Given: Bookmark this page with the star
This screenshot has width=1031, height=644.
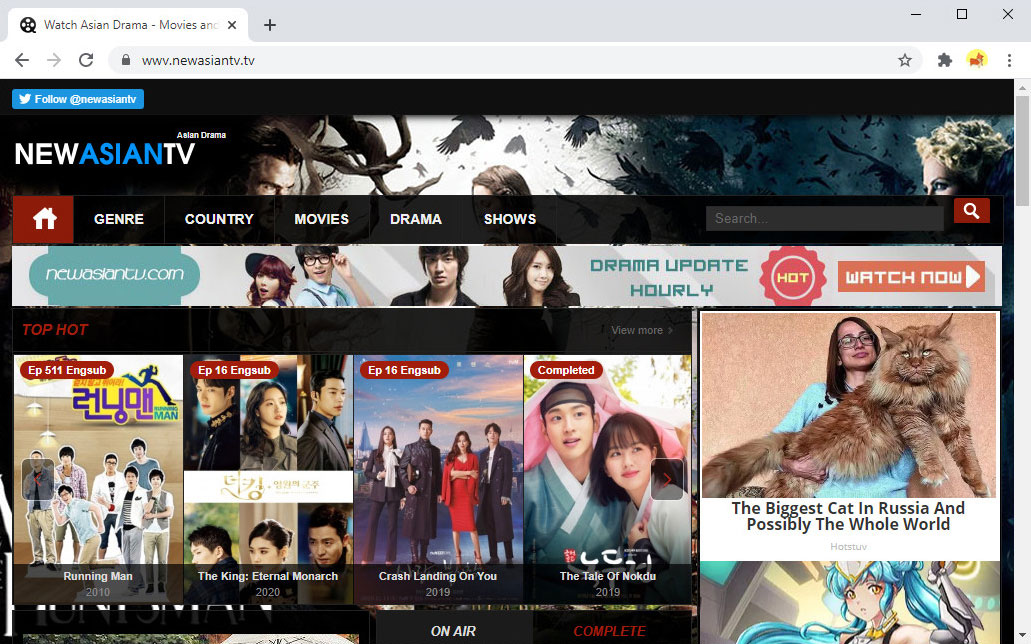Looking at the screenshot, I should tap(905, 61).
